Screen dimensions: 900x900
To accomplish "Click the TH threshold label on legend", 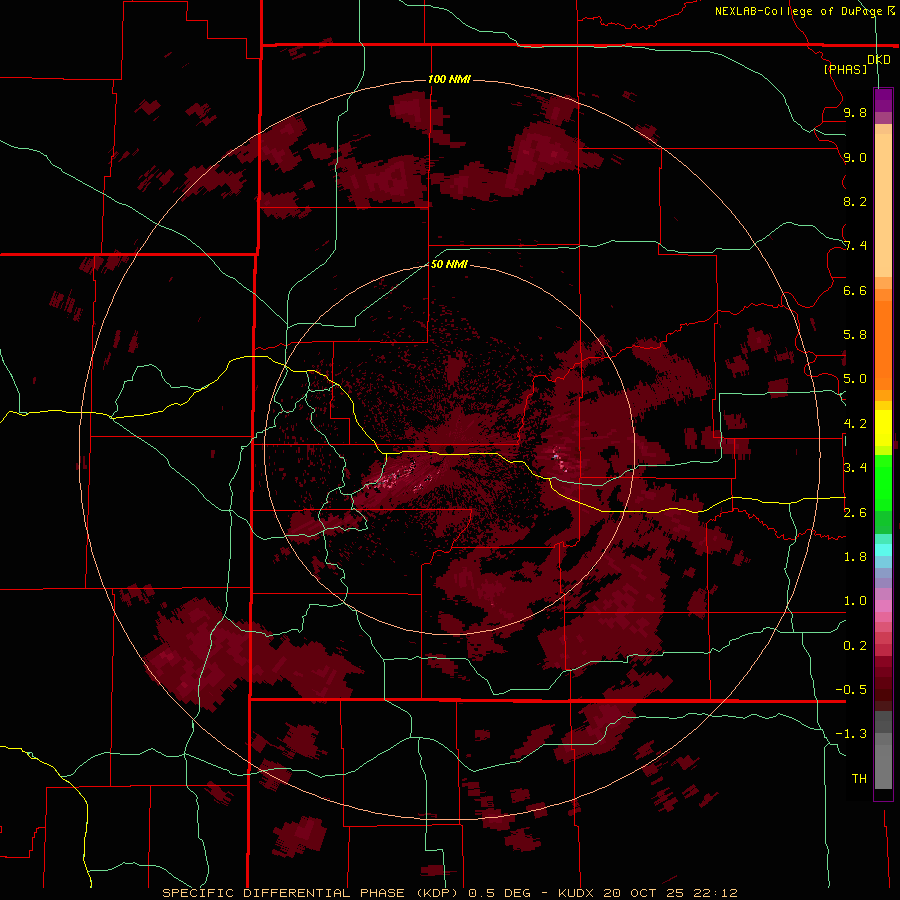I will coord(859,779).
